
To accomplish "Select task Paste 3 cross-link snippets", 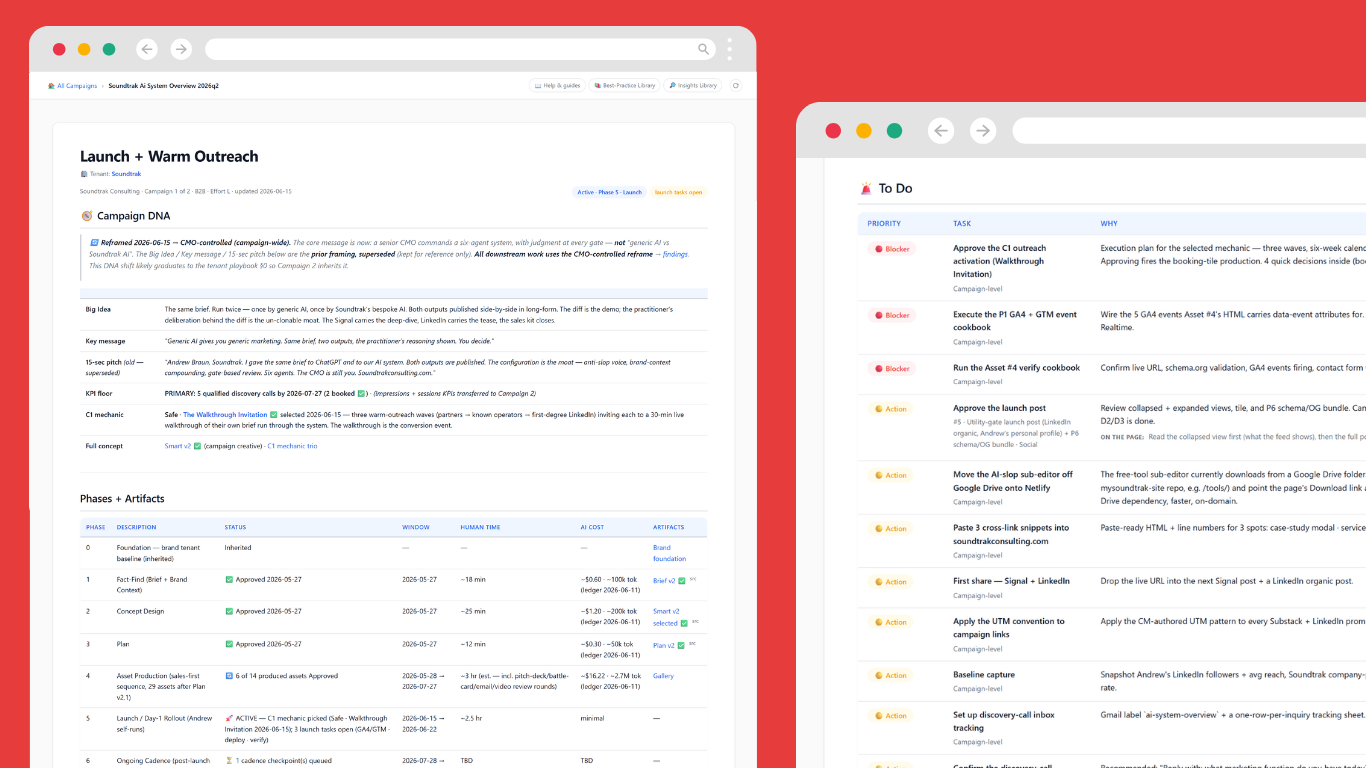I will point(1011,534).
